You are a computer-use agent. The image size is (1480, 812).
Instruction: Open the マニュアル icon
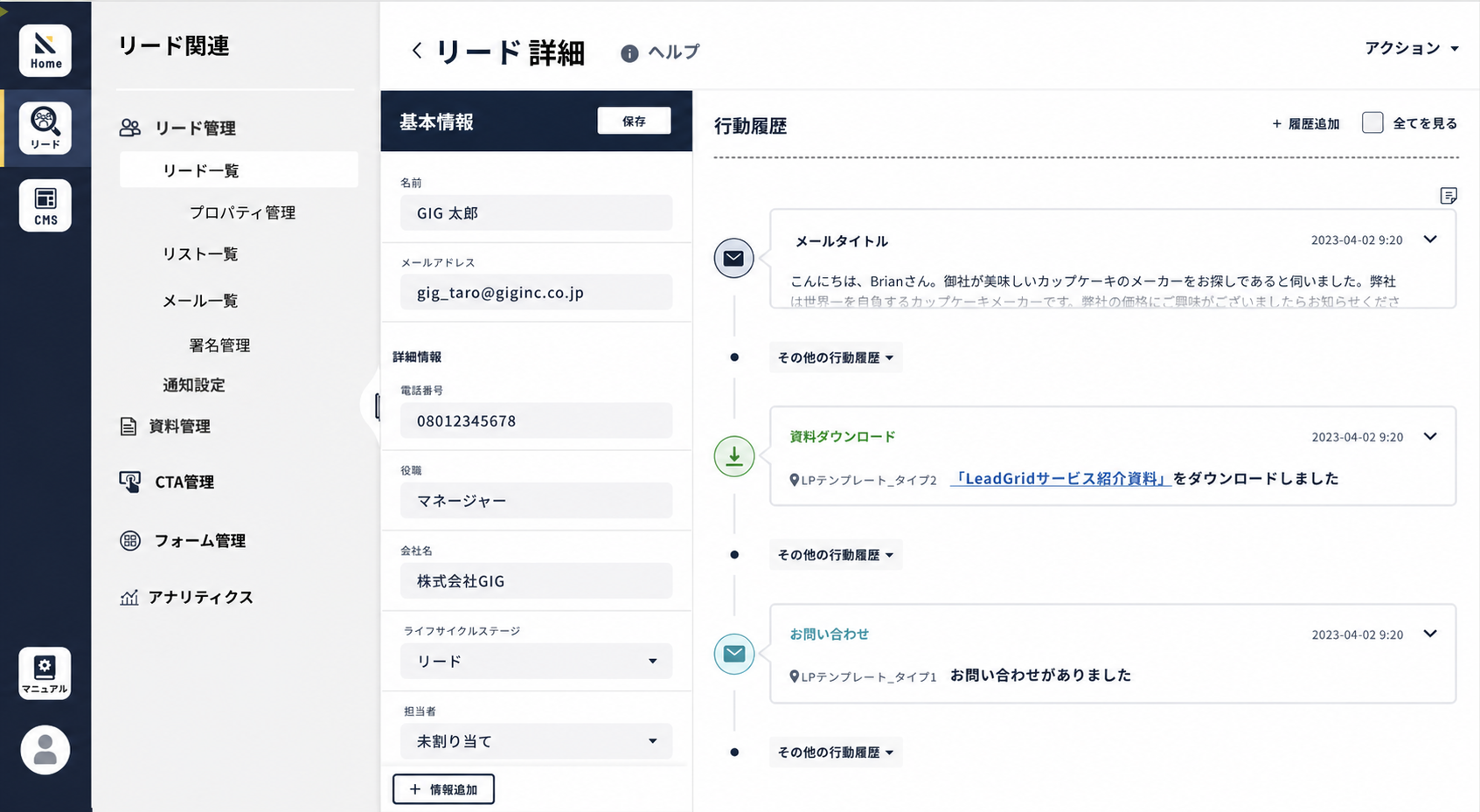click(x=45, y=673)
